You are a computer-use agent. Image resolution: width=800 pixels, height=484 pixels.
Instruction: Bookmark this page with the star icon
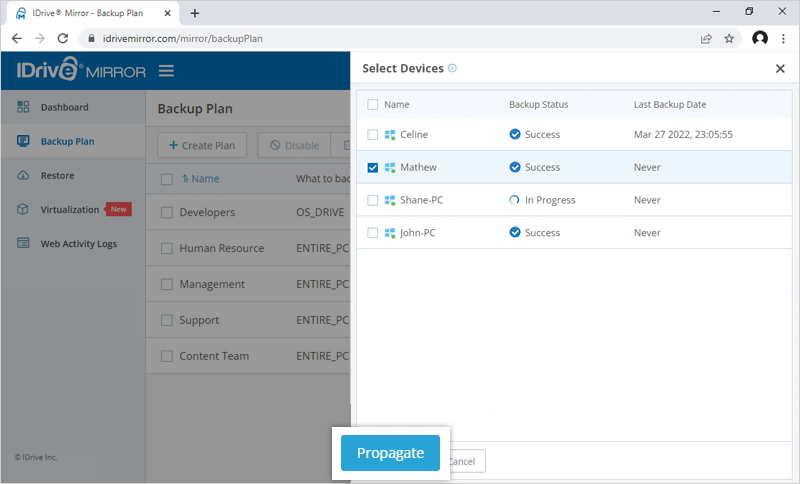[730, 38]
